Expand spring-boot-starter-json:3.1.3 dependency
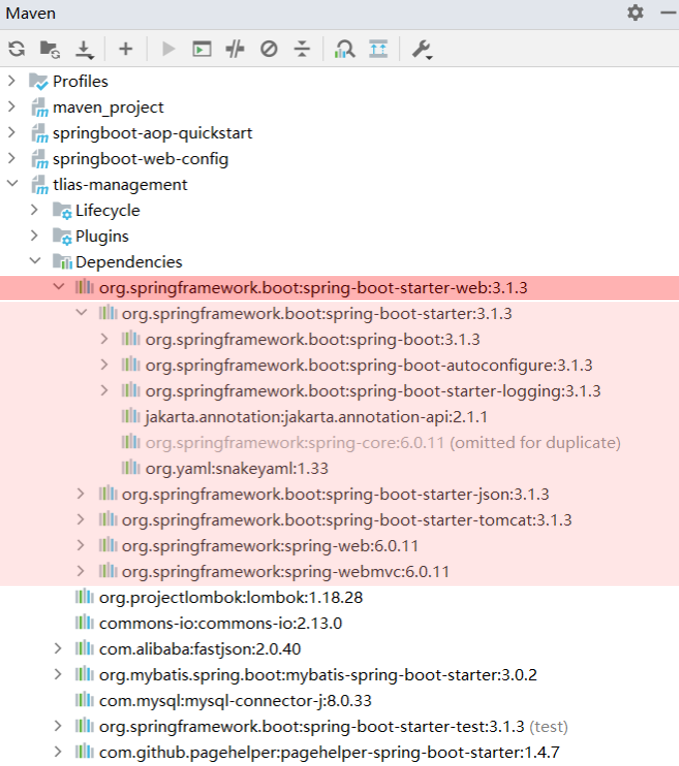Screen dimensions: 679x766 81,494
